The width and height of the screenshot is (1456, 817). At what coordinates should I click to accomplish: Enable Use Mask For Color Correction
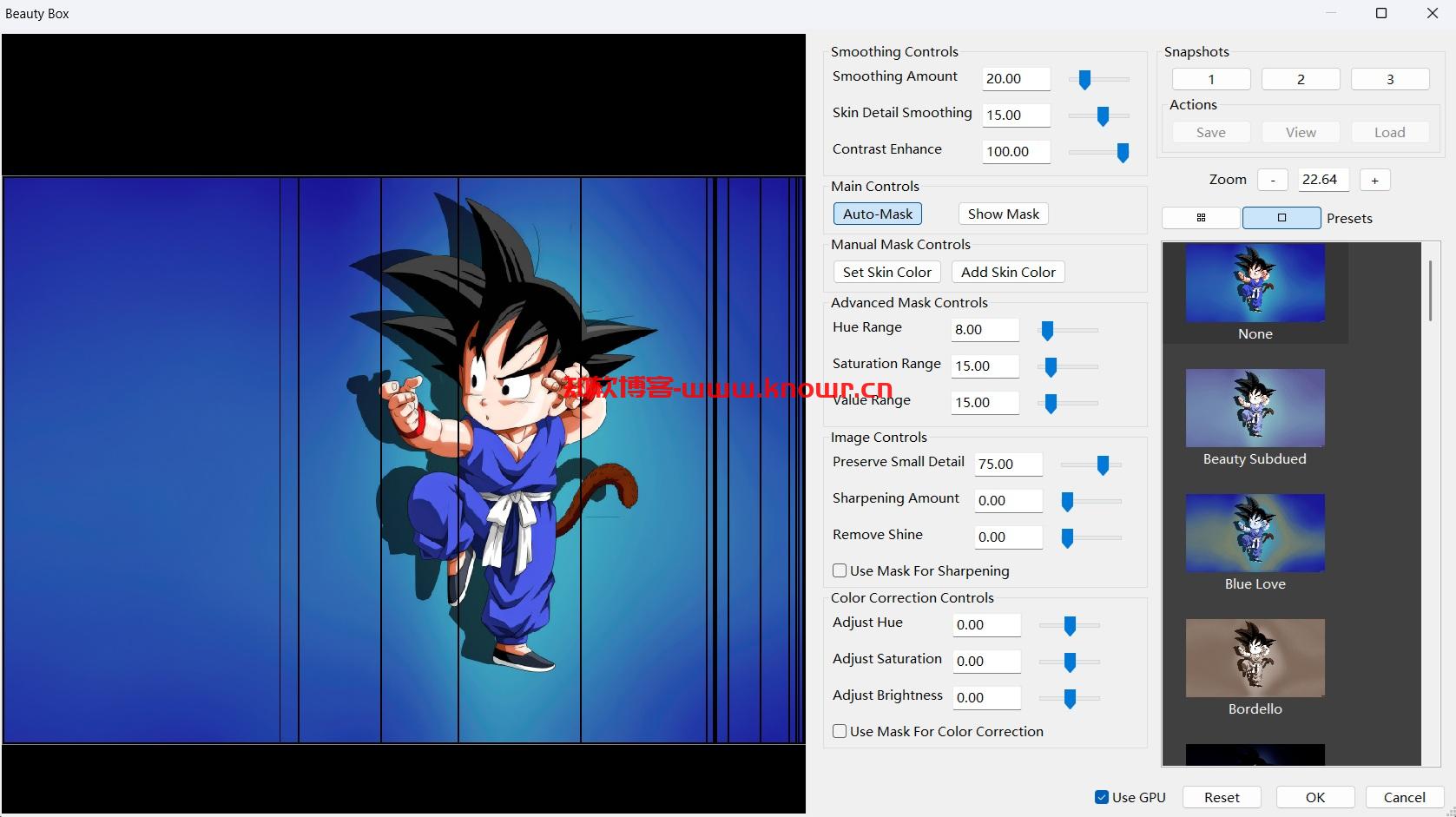840,731
